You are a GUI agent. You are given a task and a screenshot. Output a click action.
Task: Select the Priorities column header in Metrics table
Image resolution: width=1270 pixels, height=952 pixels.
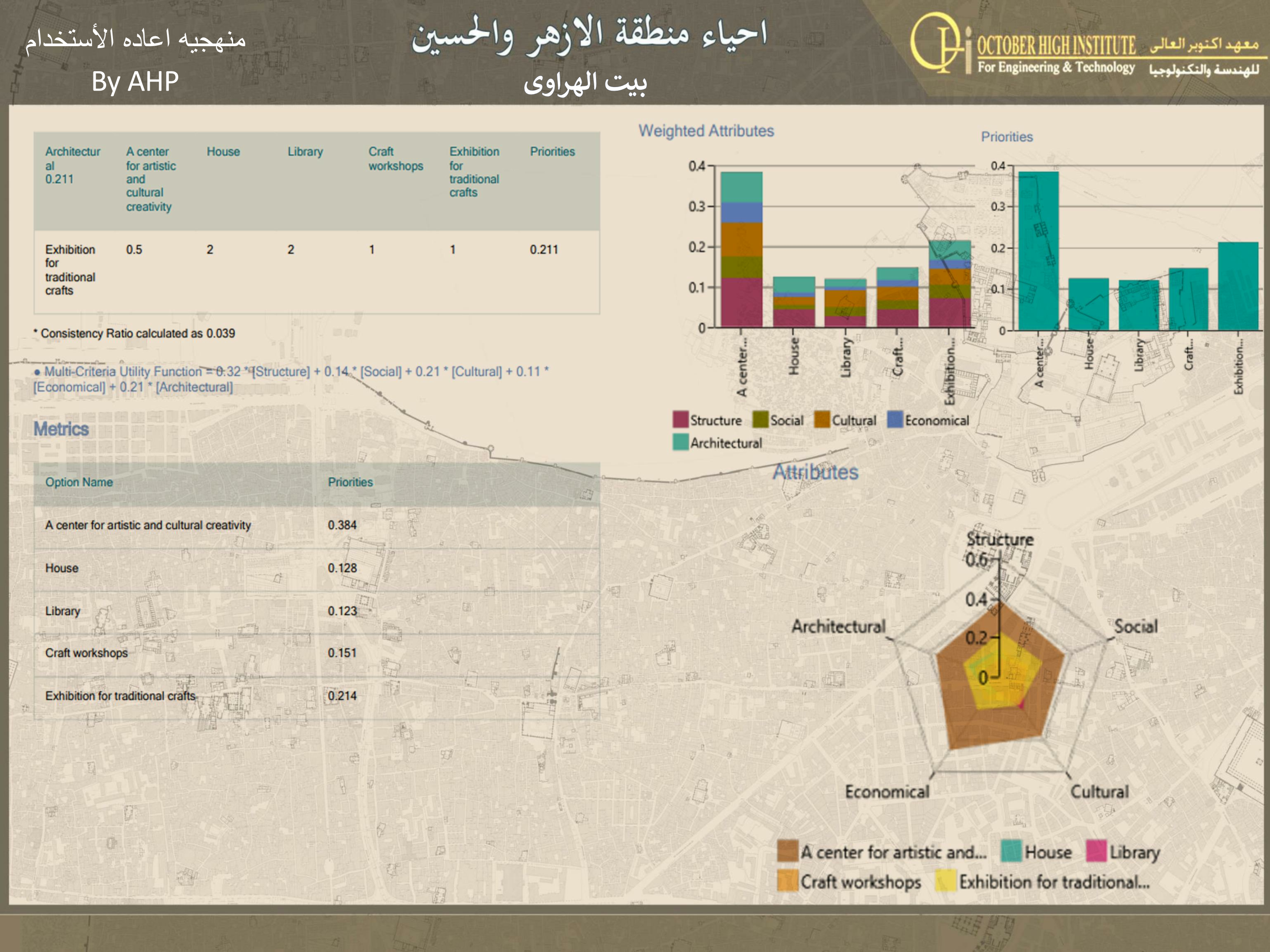tap(350, 483)
